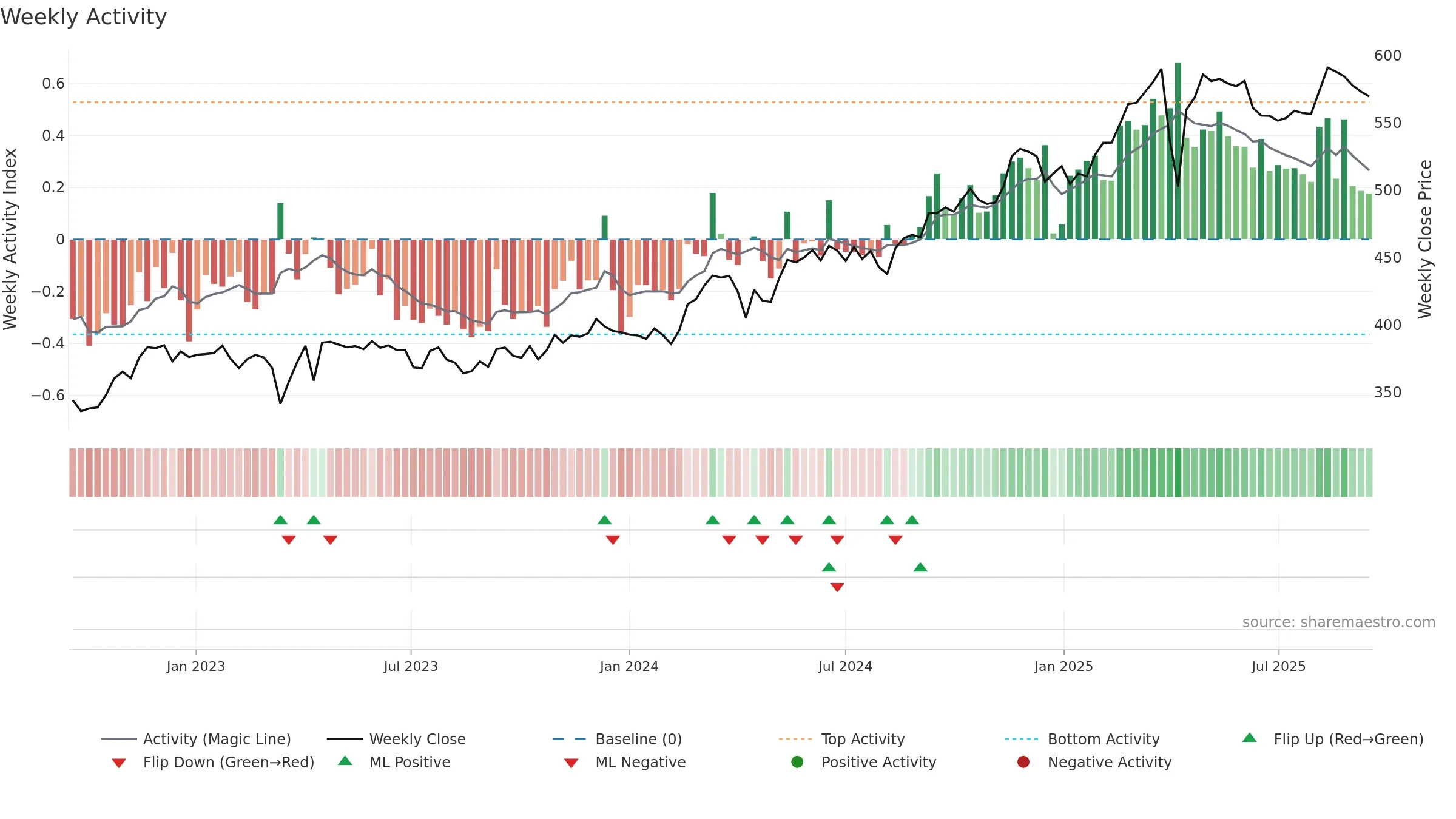Click the Jul 2025 x-axis label

(1278, 666)
